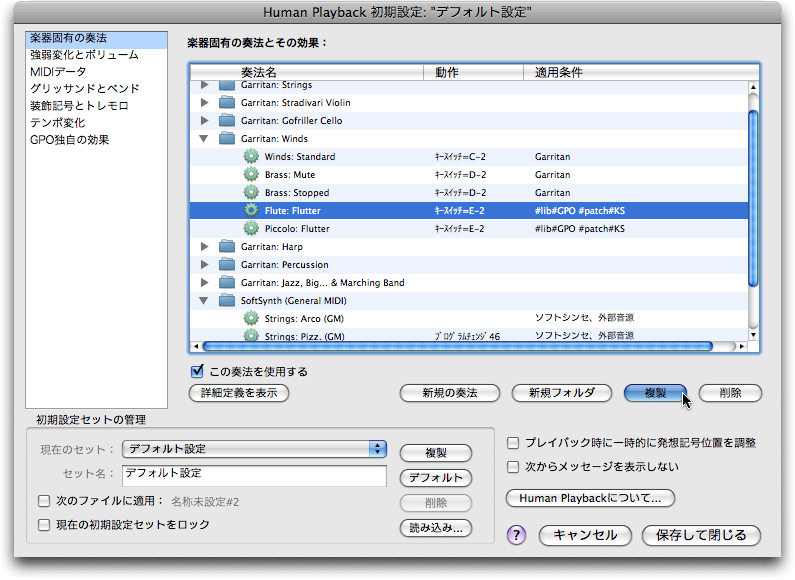Select テンポ変化 category
Screen dimensions: 795x580
pos(96,123)
